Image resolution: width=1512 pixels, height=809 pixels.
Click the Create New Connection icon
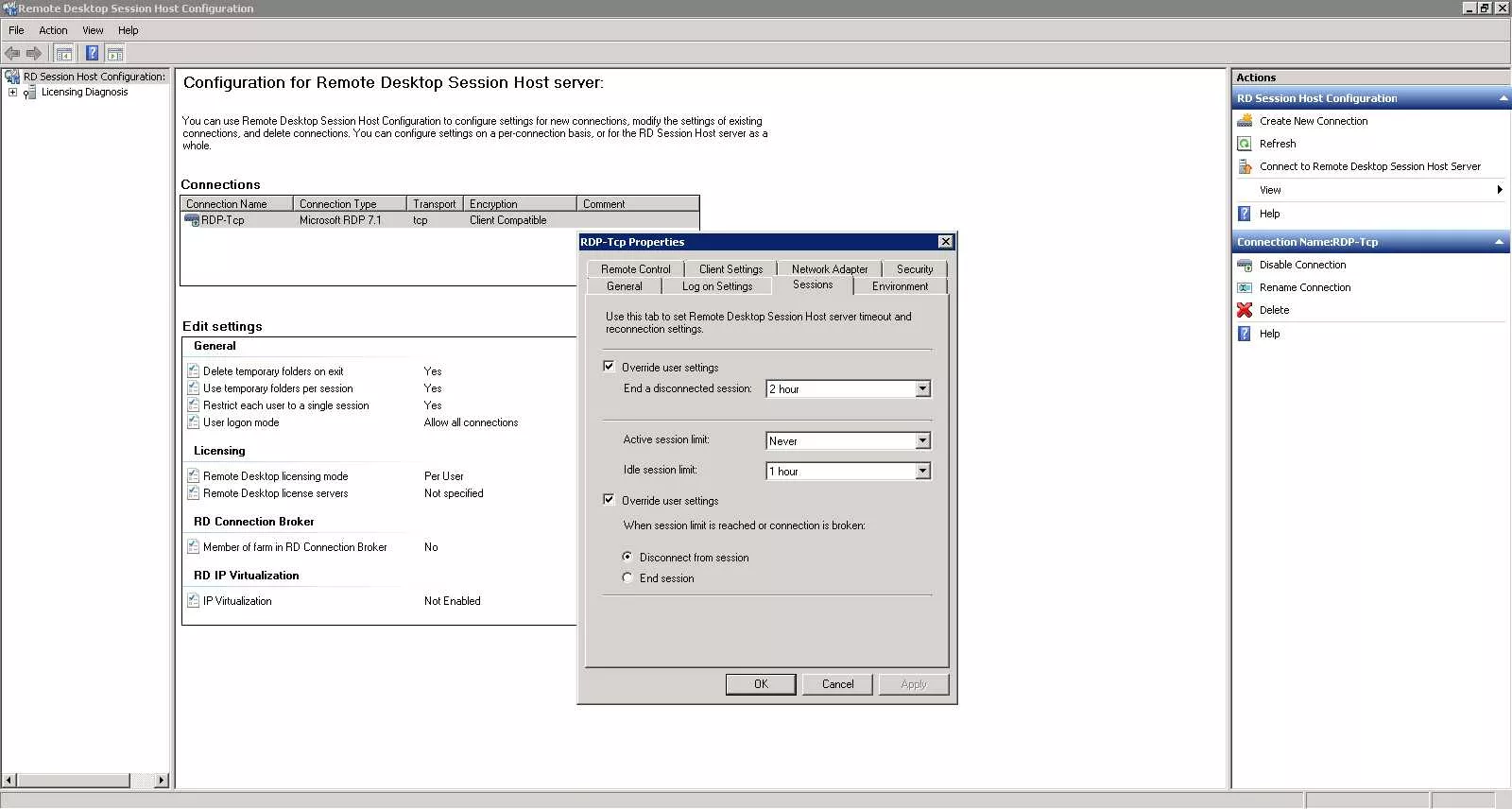click(x=1245, y=121)
